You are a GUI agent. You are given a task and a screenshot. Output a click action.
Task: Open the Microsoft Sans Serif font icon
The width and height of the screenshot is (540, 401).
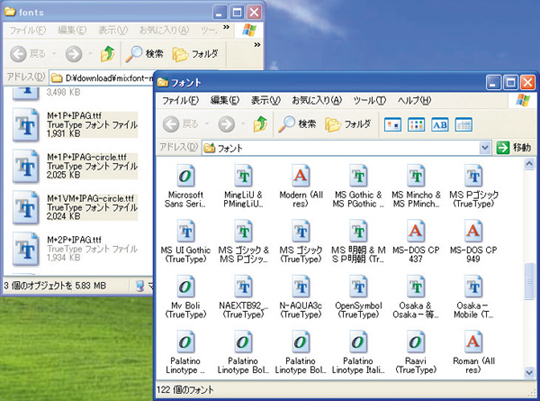click(185, 176)
